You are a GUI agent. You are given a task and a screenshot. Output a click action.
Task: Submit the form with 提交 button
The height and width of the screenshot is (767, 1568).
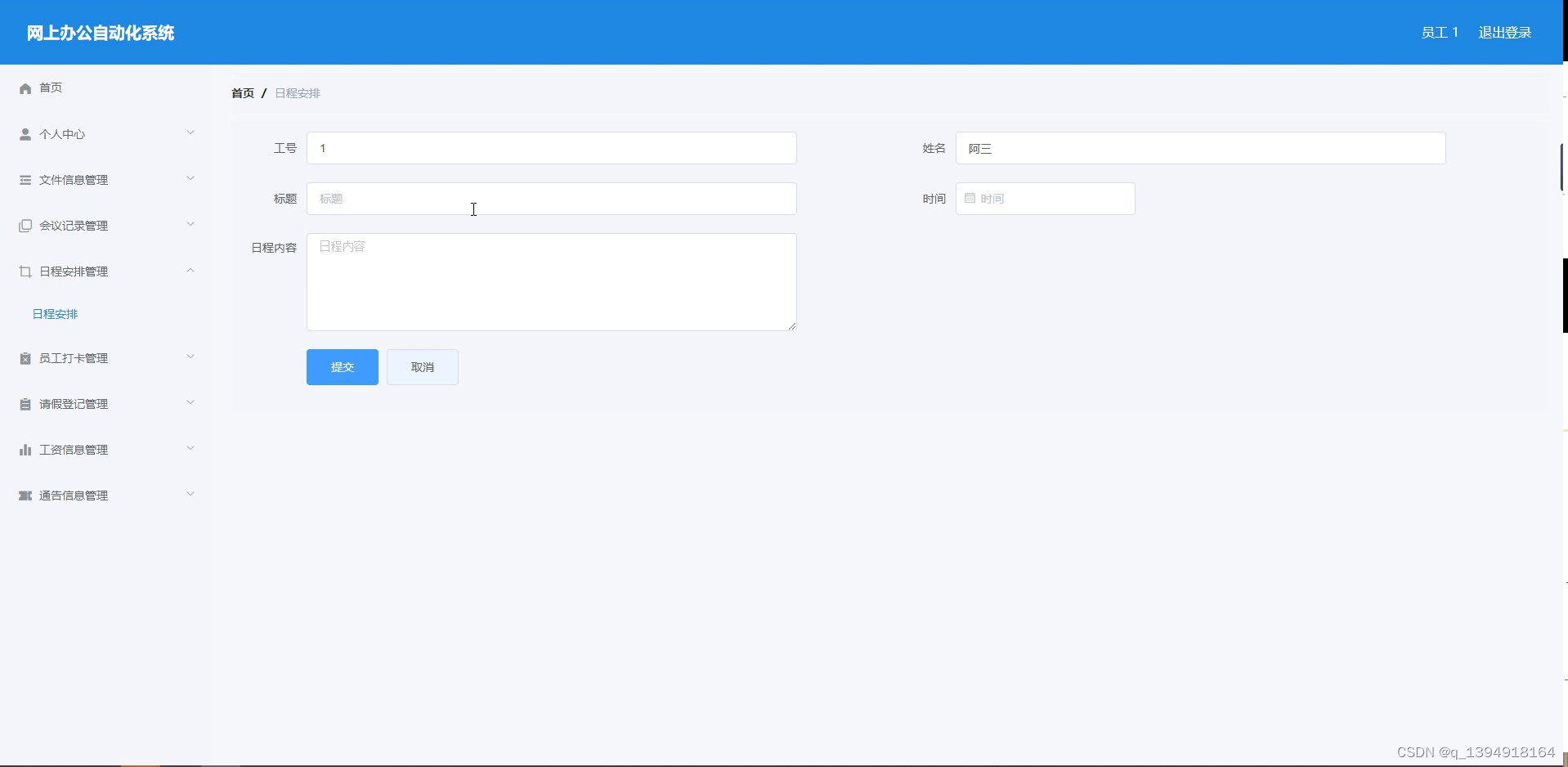[343, 367]
